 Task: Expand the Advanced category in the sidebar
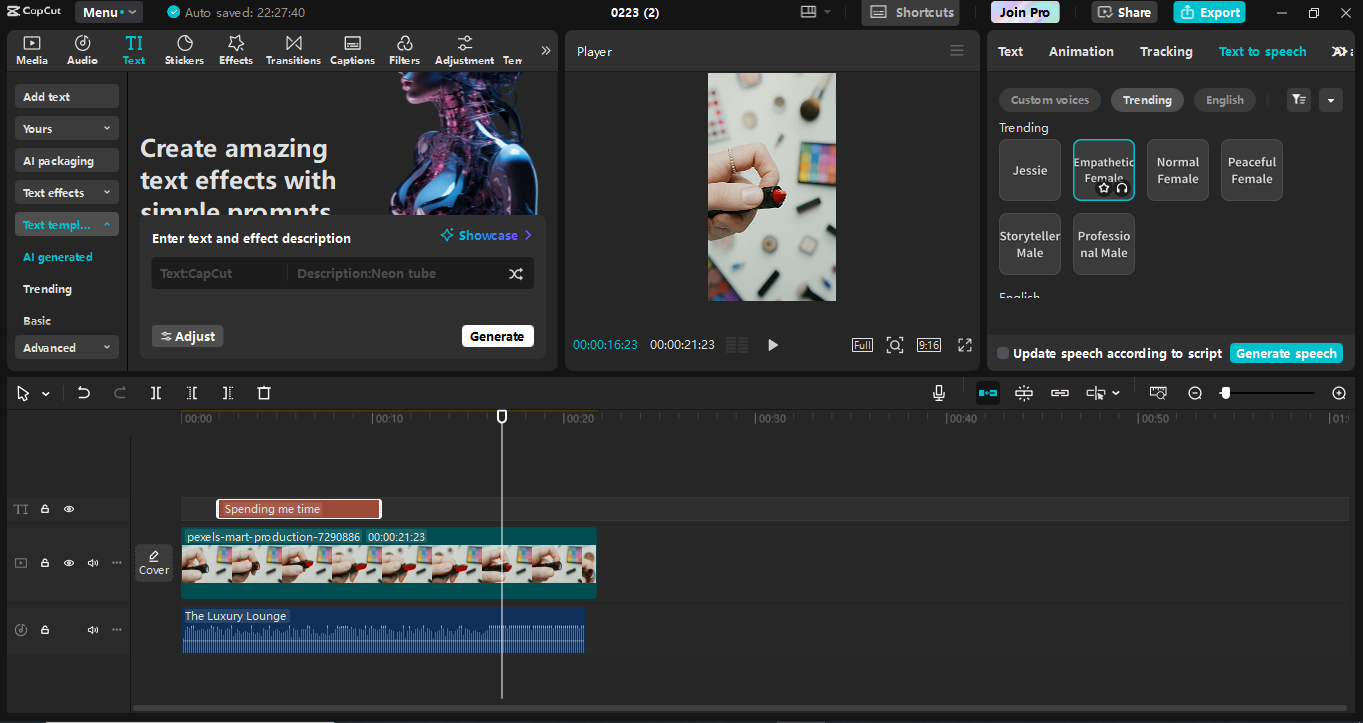pos(66,347)
